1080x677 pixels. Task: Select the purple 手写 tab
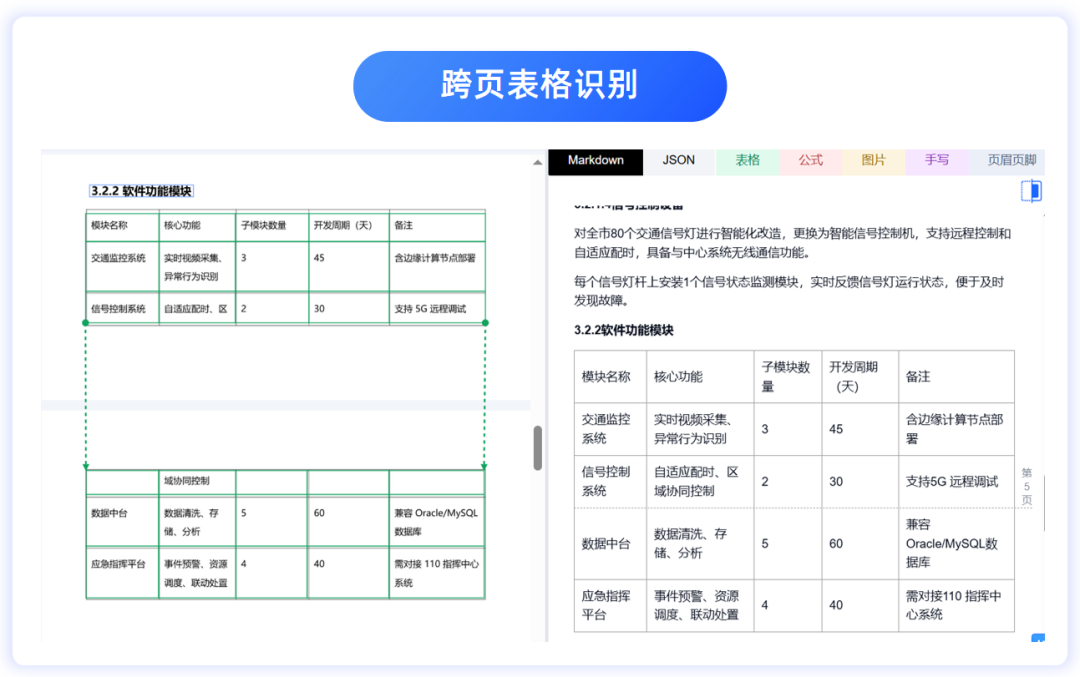click(x=937, y=160)
